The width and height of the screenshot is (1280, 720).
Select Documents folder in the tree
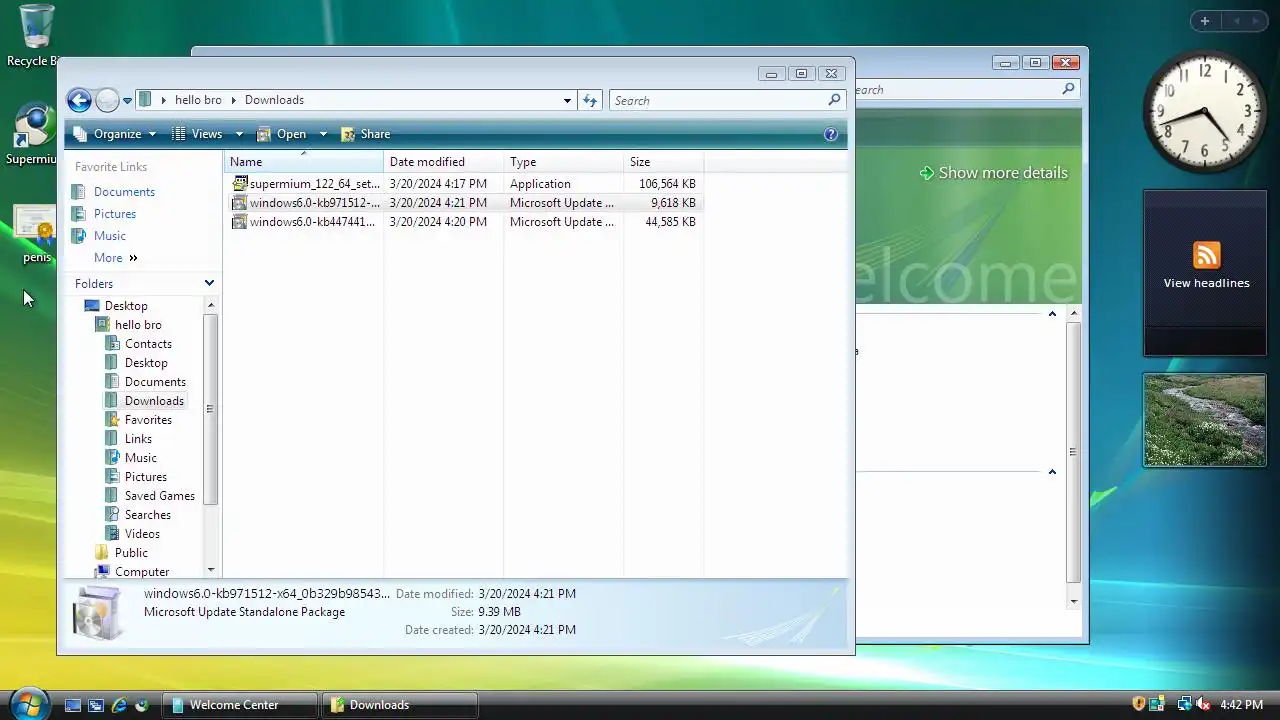click(155, 382)
